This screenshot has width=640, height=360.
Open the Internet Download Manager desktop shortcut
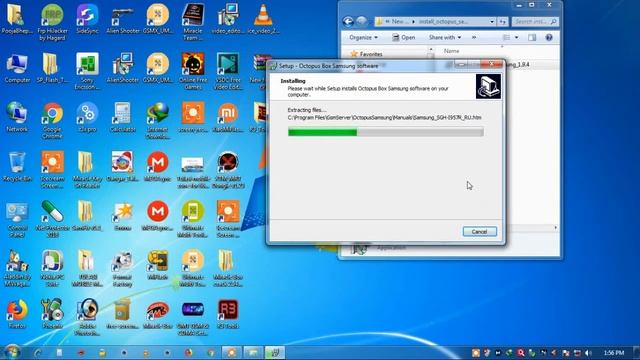[158, 120]
